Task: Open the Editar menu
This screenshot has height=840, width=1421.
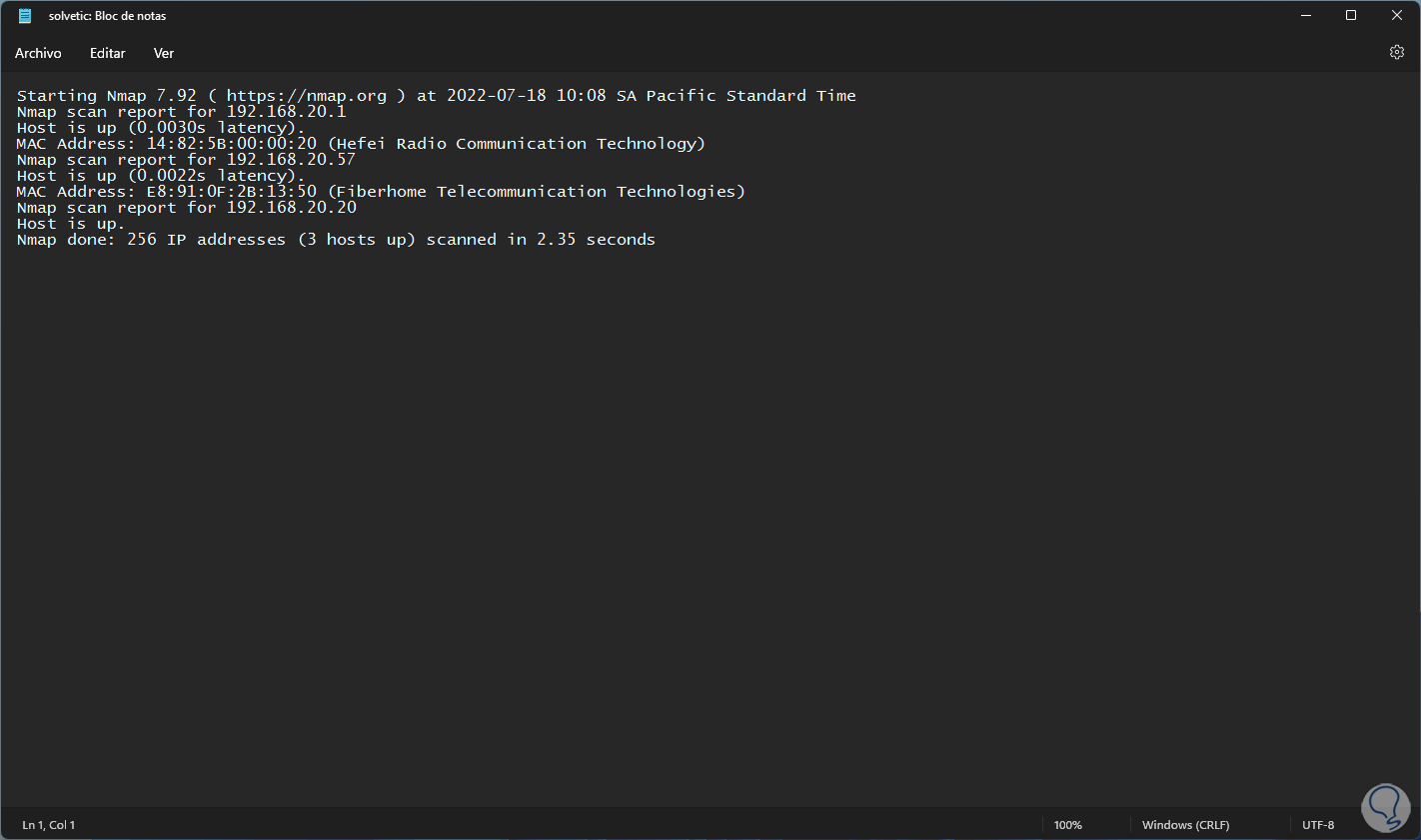Action: click(108, 53)
